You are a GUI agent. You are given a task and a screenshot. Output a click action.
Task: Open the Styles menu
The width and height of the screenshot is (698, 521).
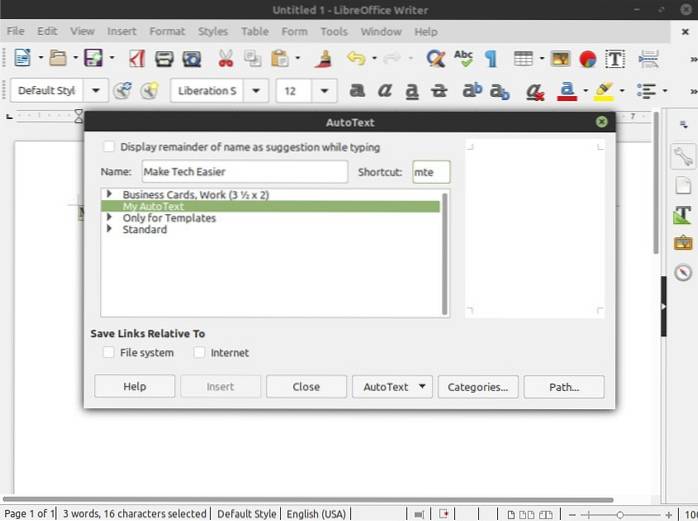click(x=213, y=31)
